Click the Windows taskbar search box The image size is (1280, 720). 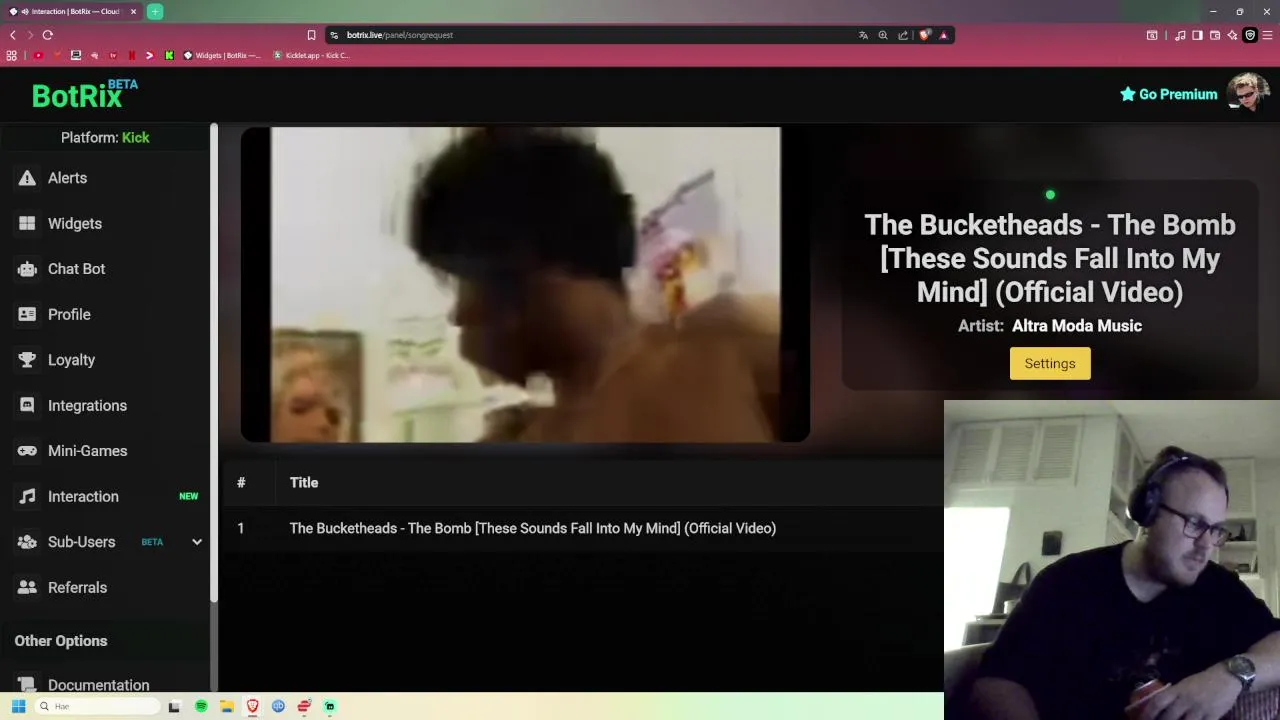tap(97, 706)
